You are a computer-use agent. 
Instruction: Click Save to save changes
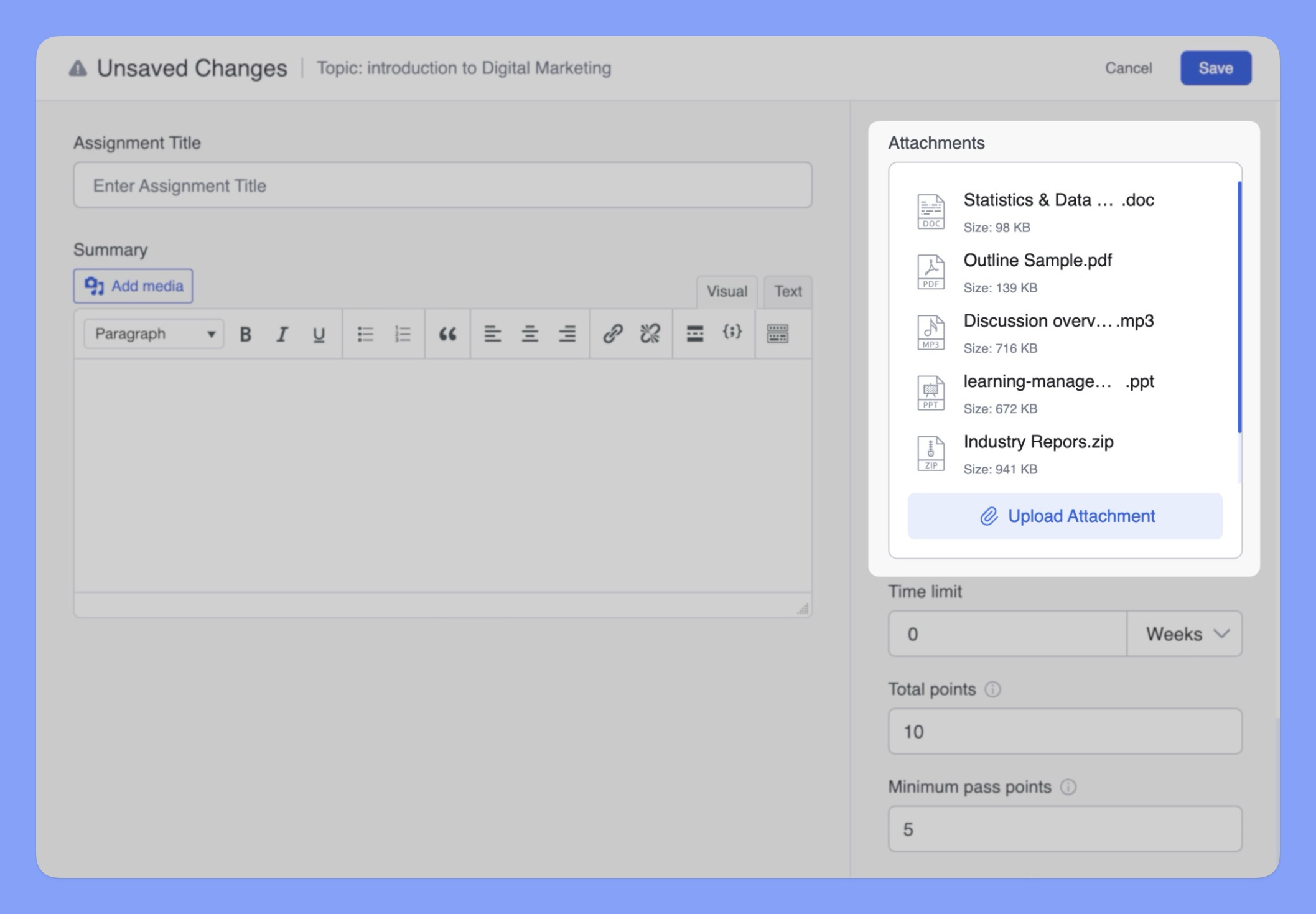[1215, 68]
